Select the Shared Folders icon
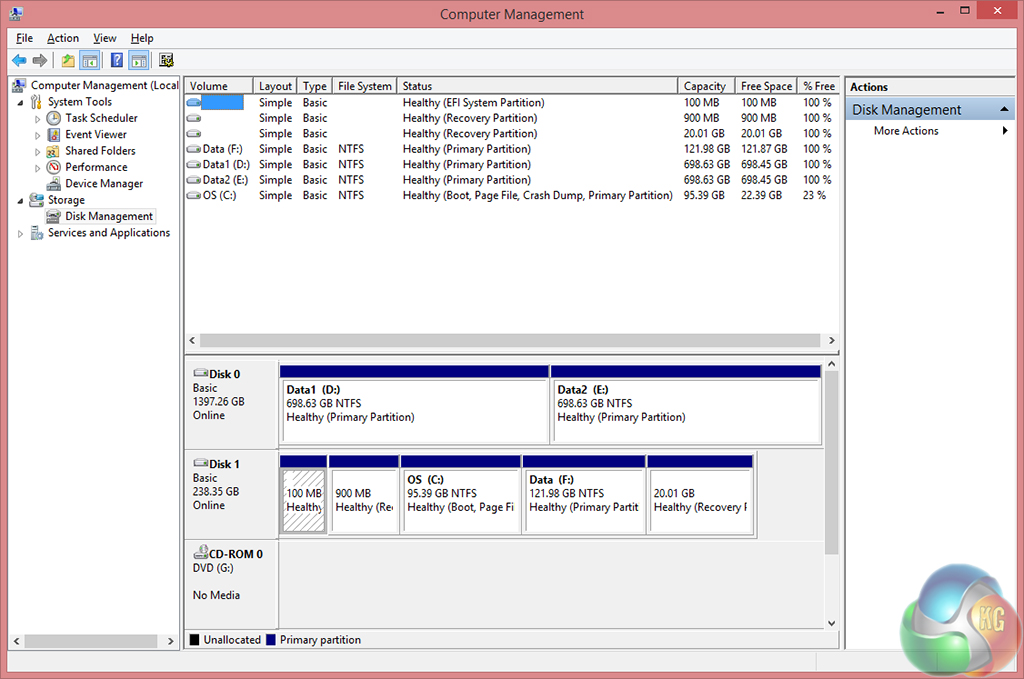 54,151
